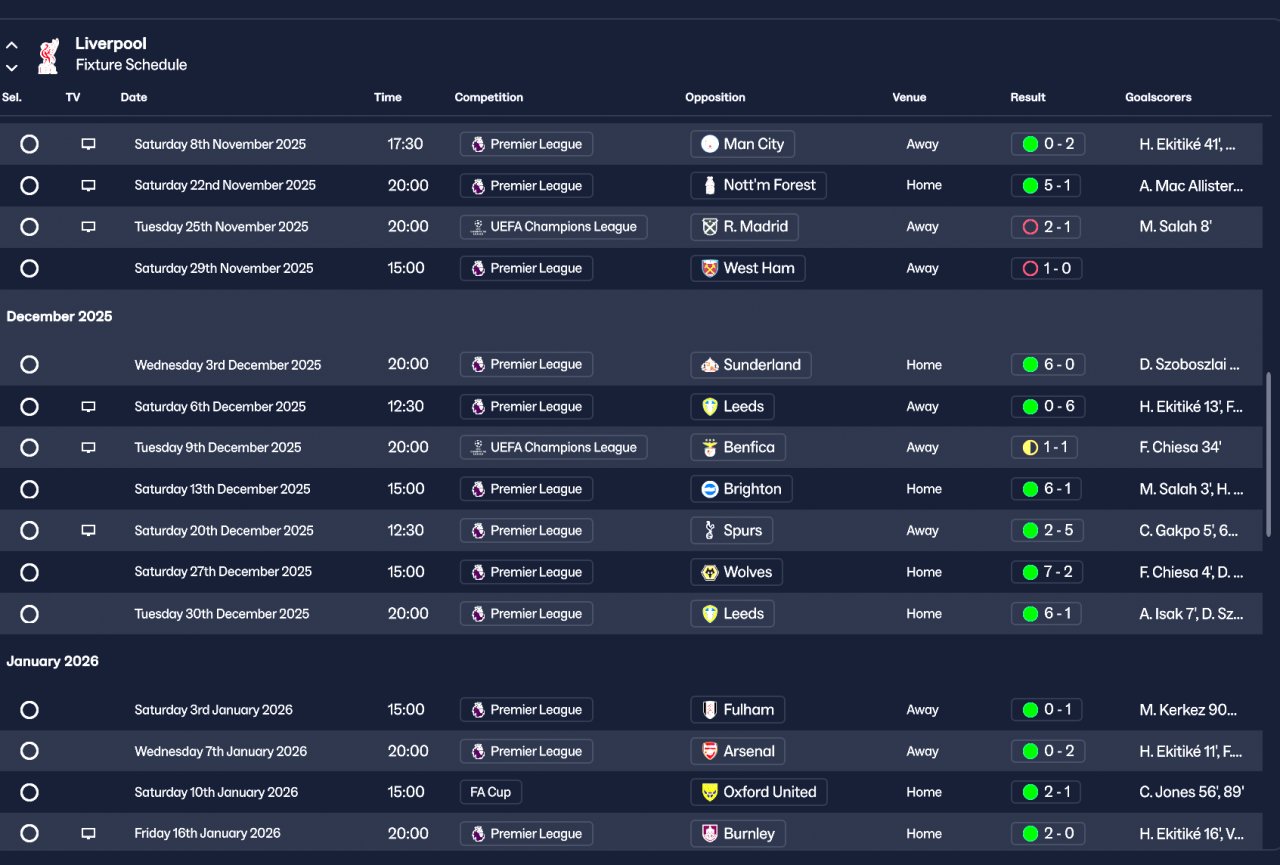
Task: Select the Fulham fixture radio button
Action: (x=29, y=710)
